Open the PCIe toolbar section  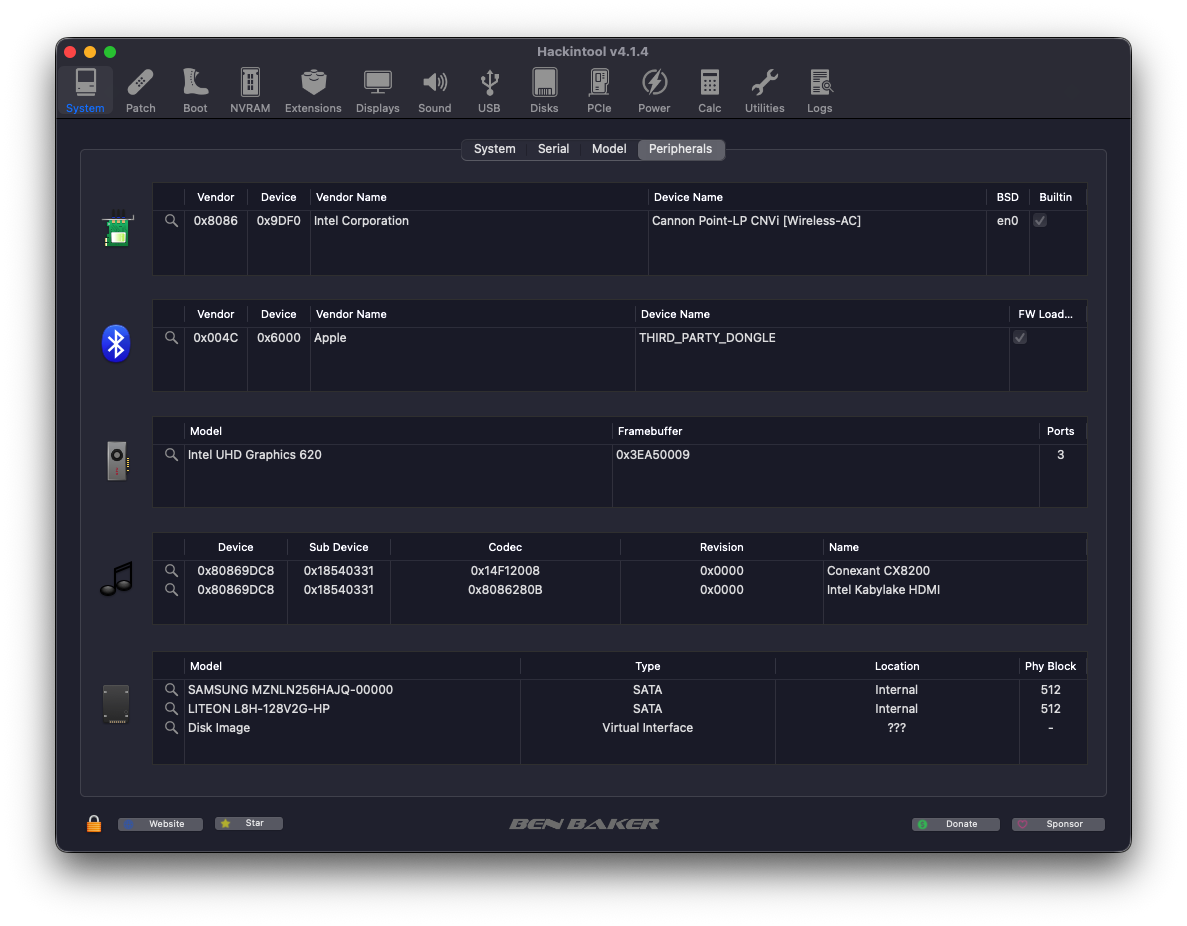[x=599, y=91]
